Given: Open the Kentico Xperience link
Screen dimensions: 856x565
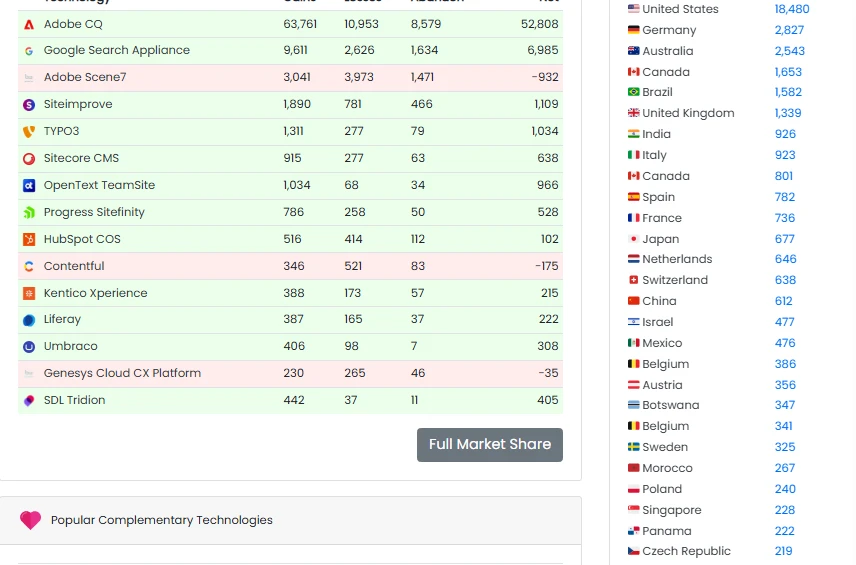Looking at the screenshot, I should (96, 293).
